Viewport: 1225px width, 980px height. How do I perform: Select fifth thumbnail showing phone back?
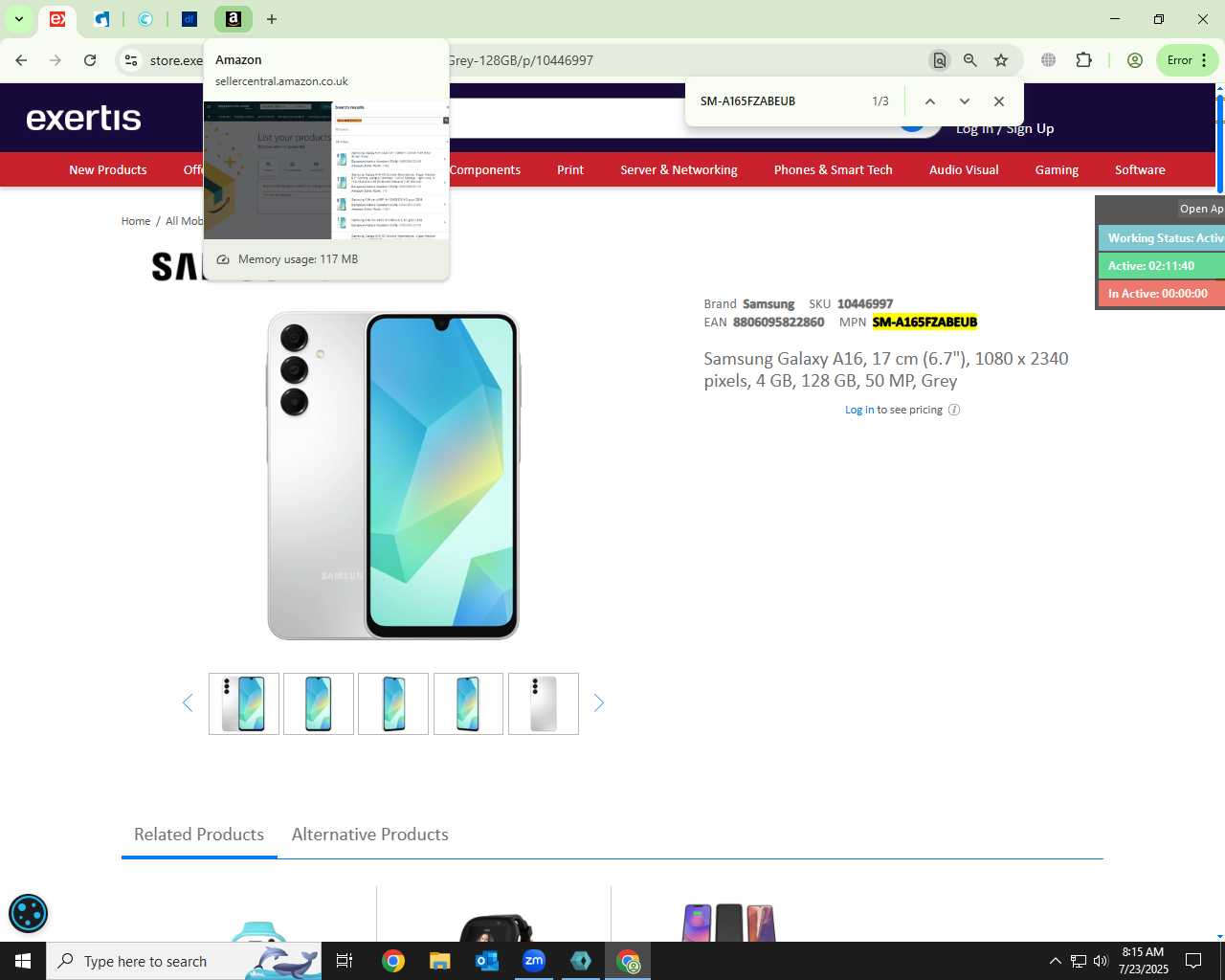(x=544, y=703)
